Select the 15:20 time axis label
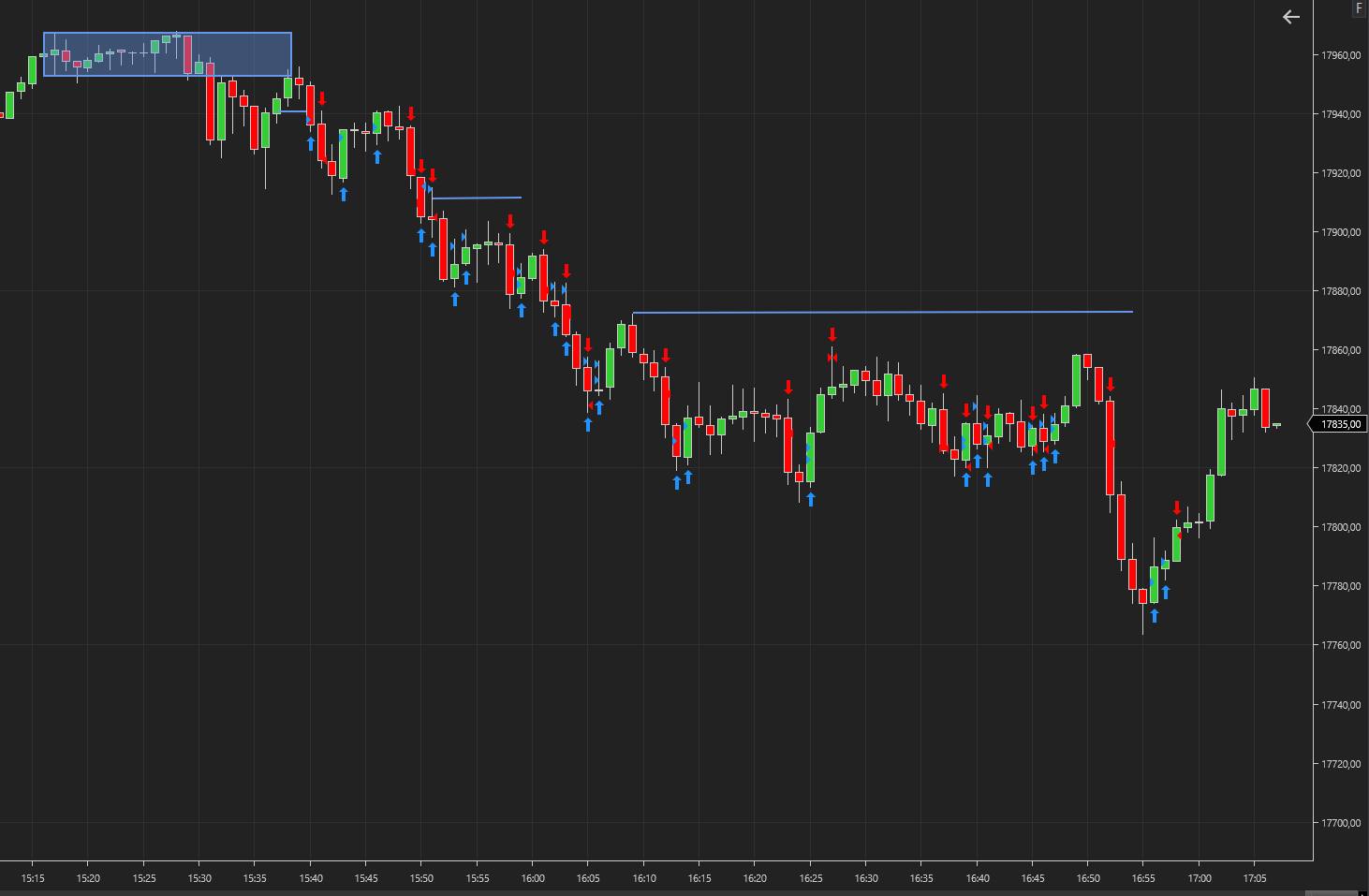Viewport: 1369px width, 896px height. [88, 878]
